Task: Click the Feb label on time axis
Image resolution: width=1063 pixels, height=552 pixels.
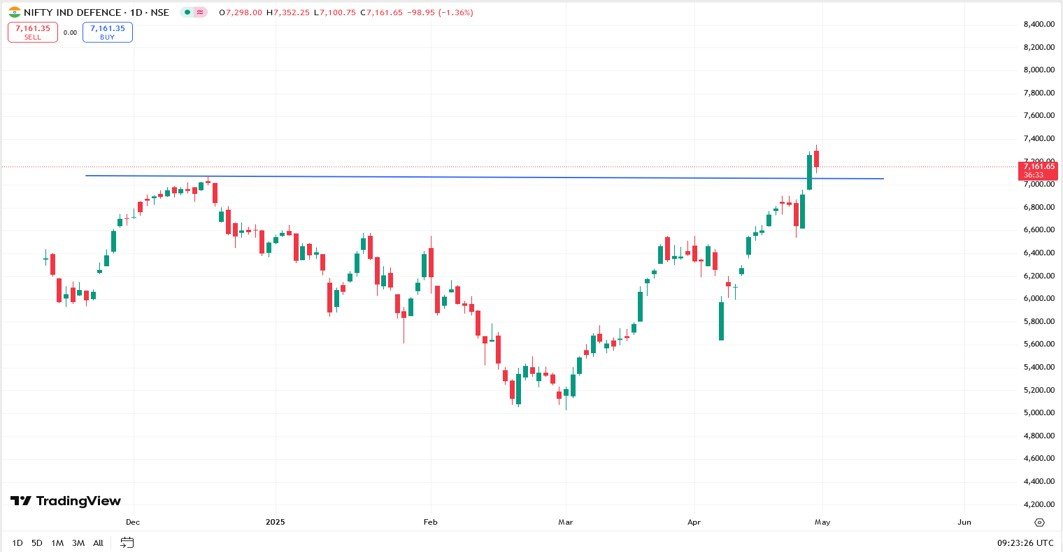Action: 430,522
